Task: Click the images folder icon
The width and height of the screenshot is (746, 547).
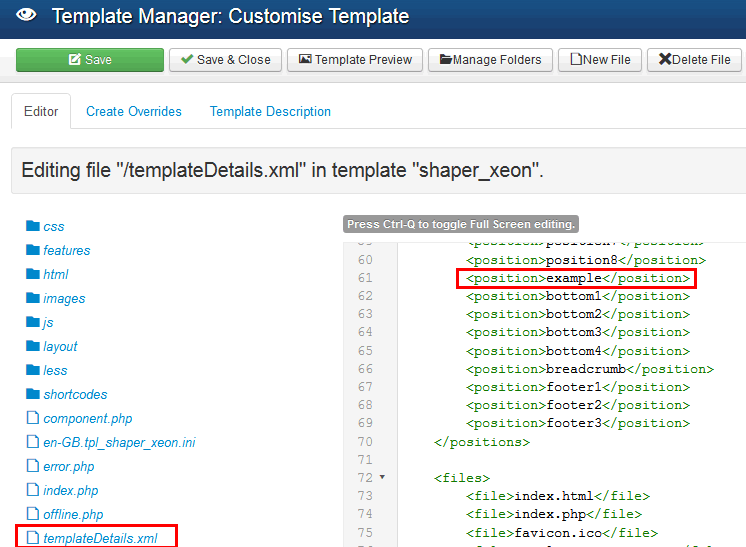Action: pyautogui.click(x=32, y=298)
